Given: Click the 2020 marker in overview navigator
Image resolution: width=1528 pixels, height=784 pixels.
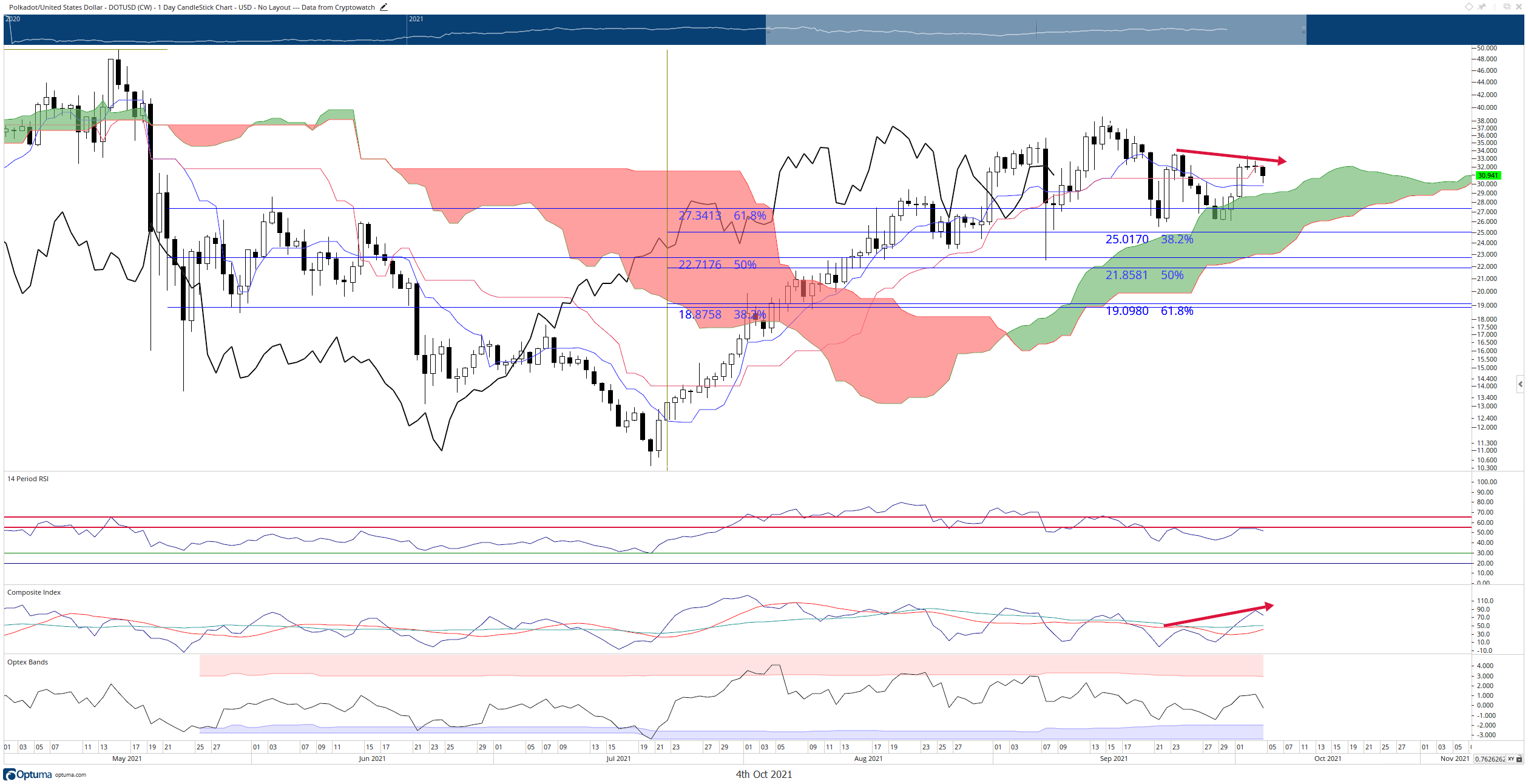Looking at the screenshot, I should click(x=13, y=19).
